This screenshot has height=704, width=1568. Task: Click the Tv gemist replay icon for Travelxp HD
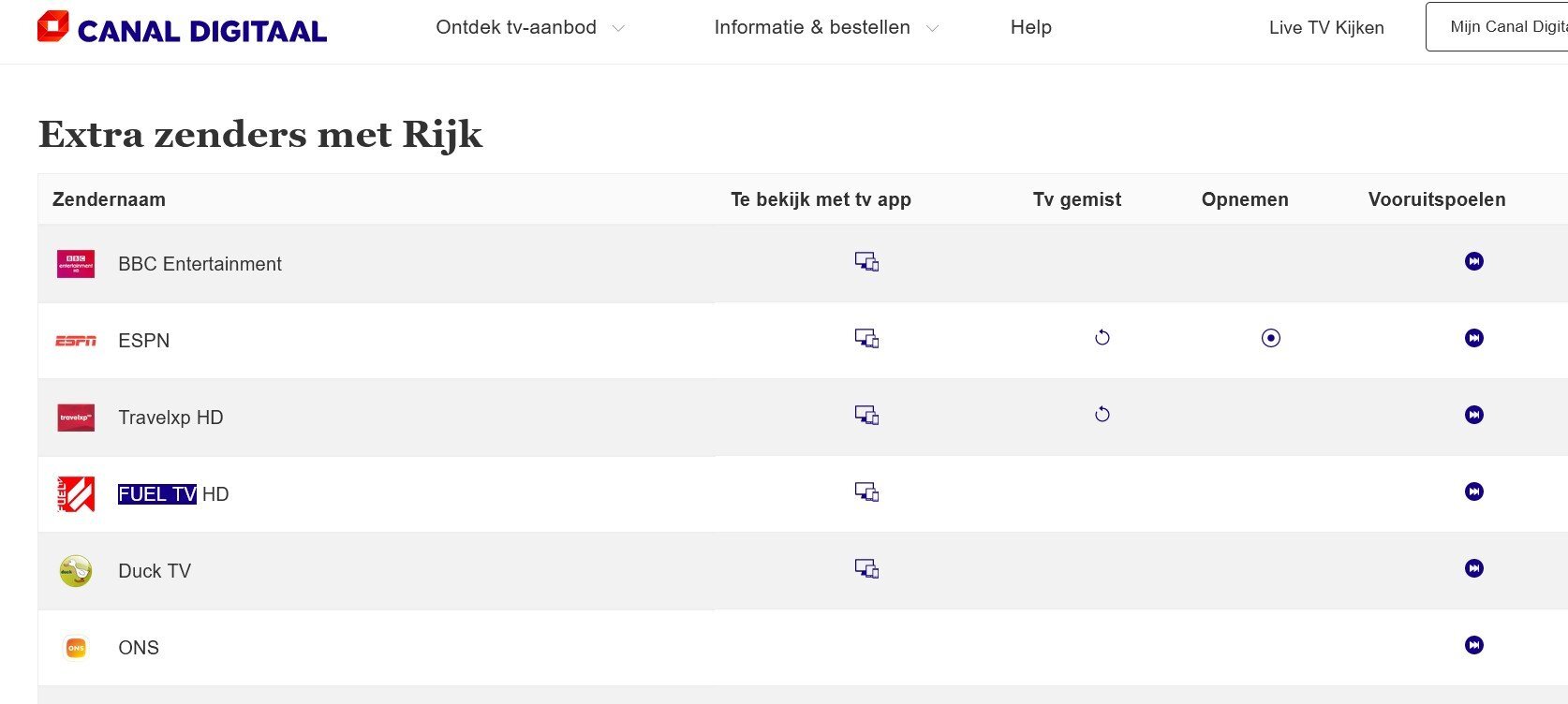tap(1102, 415)
